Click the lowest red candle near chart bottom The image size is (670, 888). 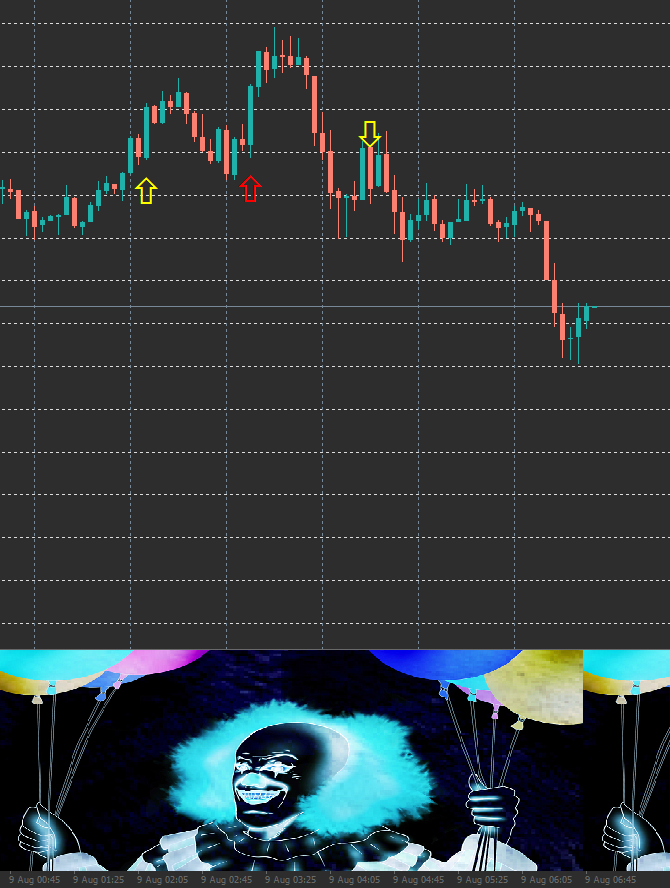[562, 327]
